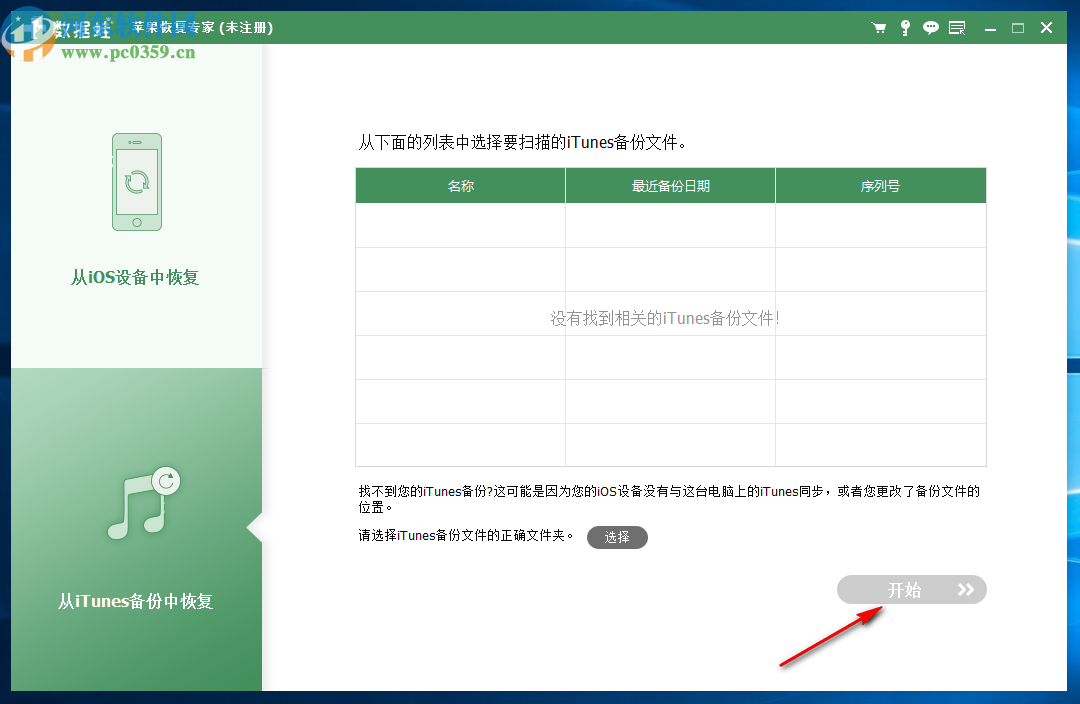Click the double-chevron arrow inside the 开始 button
The width and height of the screenshot is (1080, 704).
965,589
